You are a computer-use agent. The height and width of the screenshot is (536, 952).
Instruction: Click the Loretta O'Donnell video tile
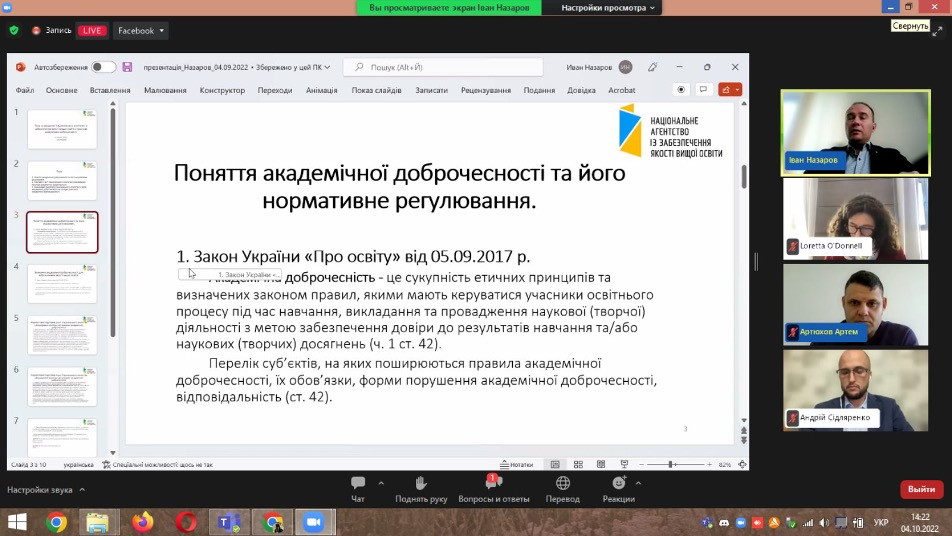coord(855,219)
